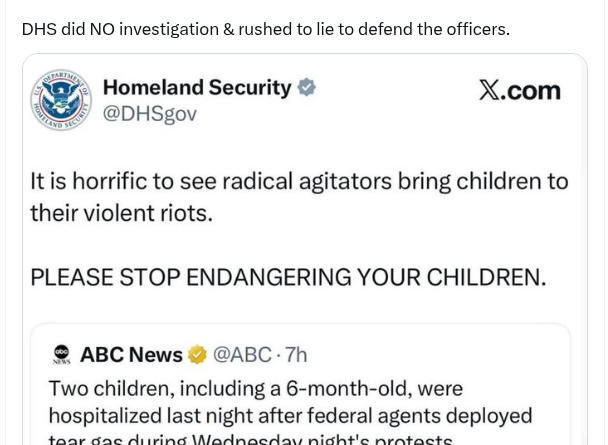The image size is (608, 445).
Task: Click the gold verified badge beside ABC News
Action: (197, 355)
